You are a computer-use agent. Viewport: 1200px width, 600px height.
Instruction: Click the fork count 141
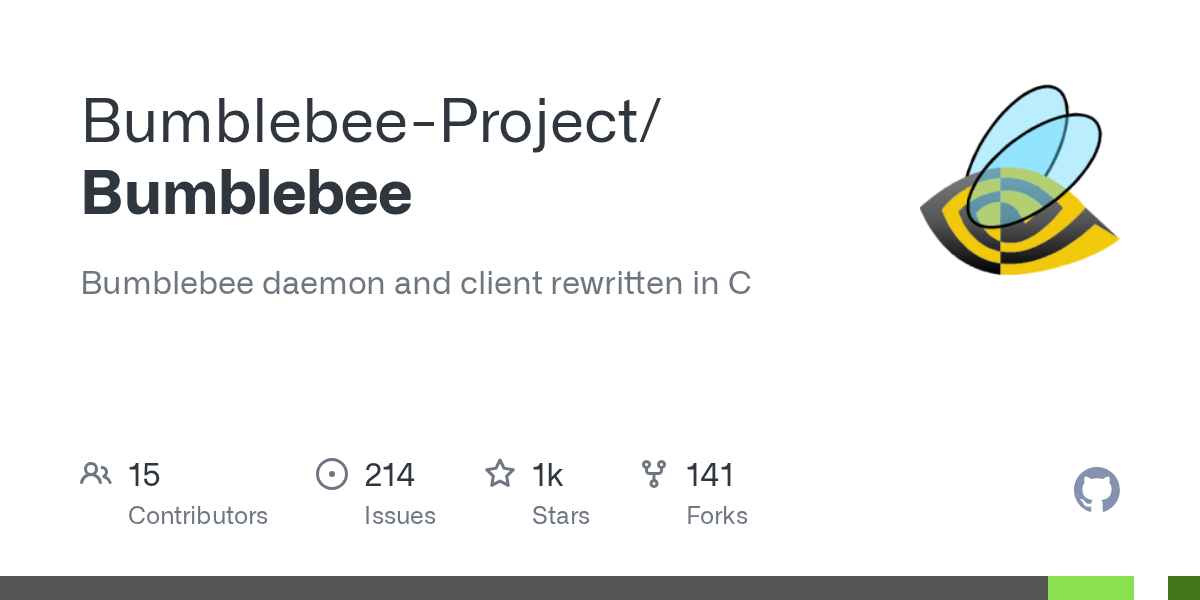click(x=710, y=475)
